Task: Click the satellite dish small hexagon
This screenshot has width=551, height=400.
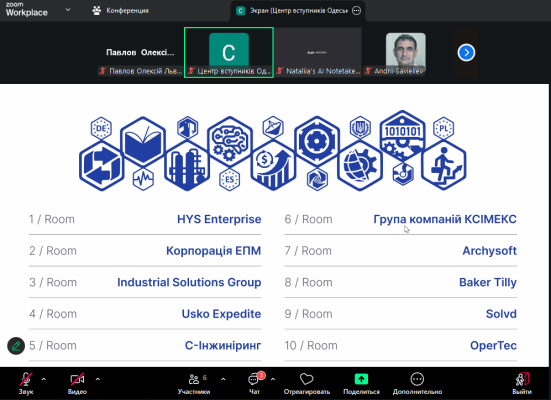Action: point(273,127)
